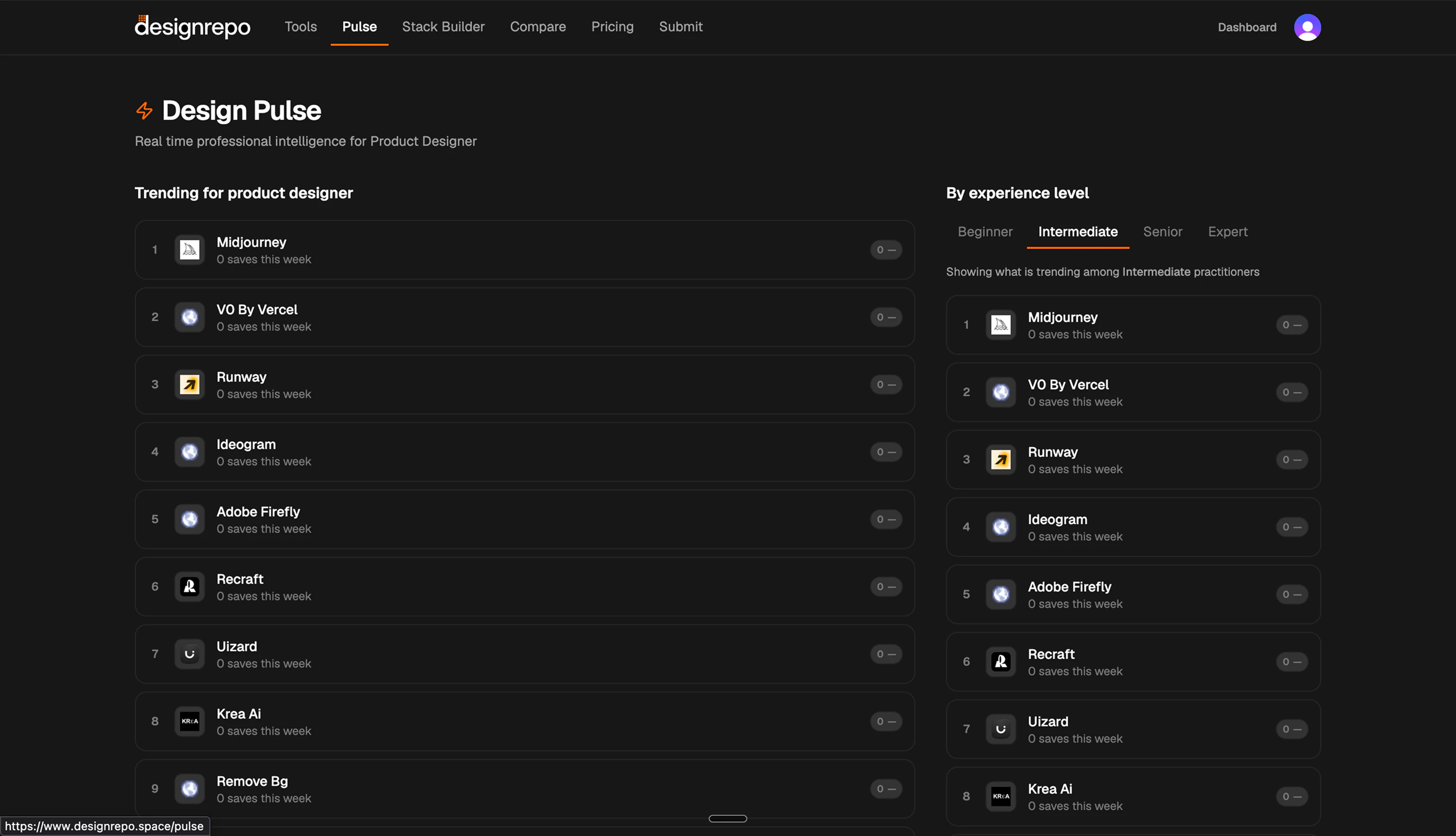Switch to the Expert tab
The width and height of the screenshot is (1456, 836).
click(1227, 232)
